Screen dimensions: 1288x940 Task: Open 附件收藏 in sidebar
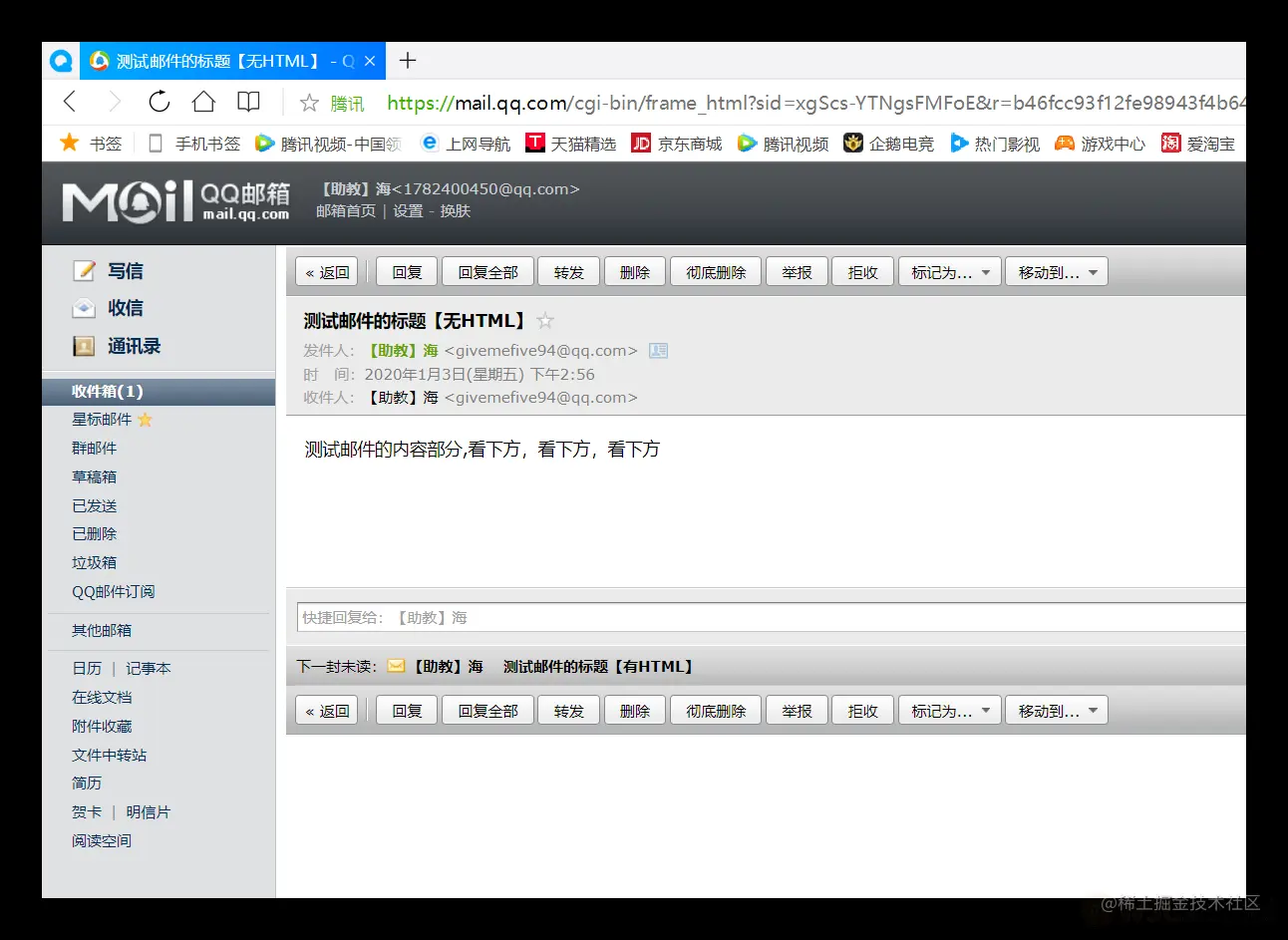(102, 727)
